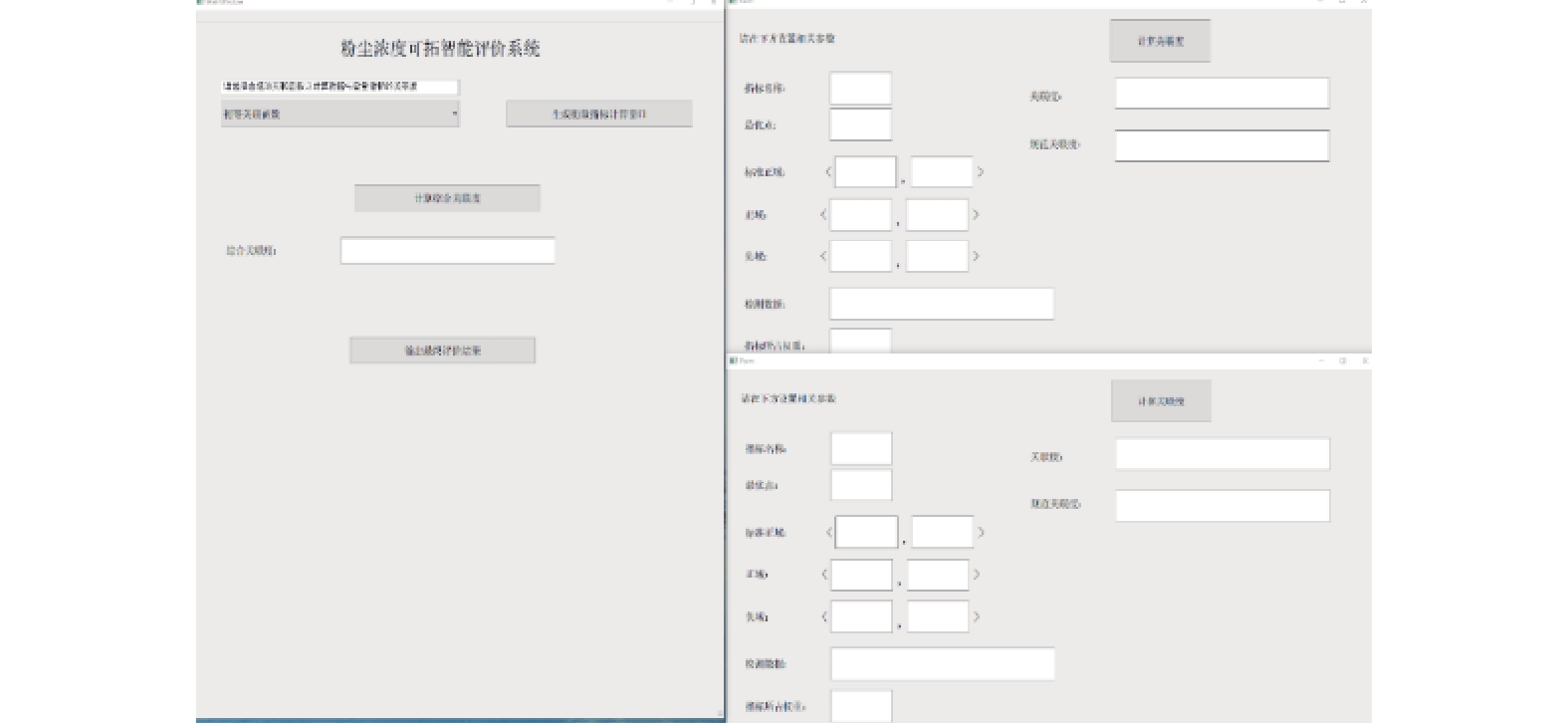Image resolution: width=1568 pixels, height=723 pixels.
Task: Click the instruction text box above the dropdown
Action: [339, 88]
